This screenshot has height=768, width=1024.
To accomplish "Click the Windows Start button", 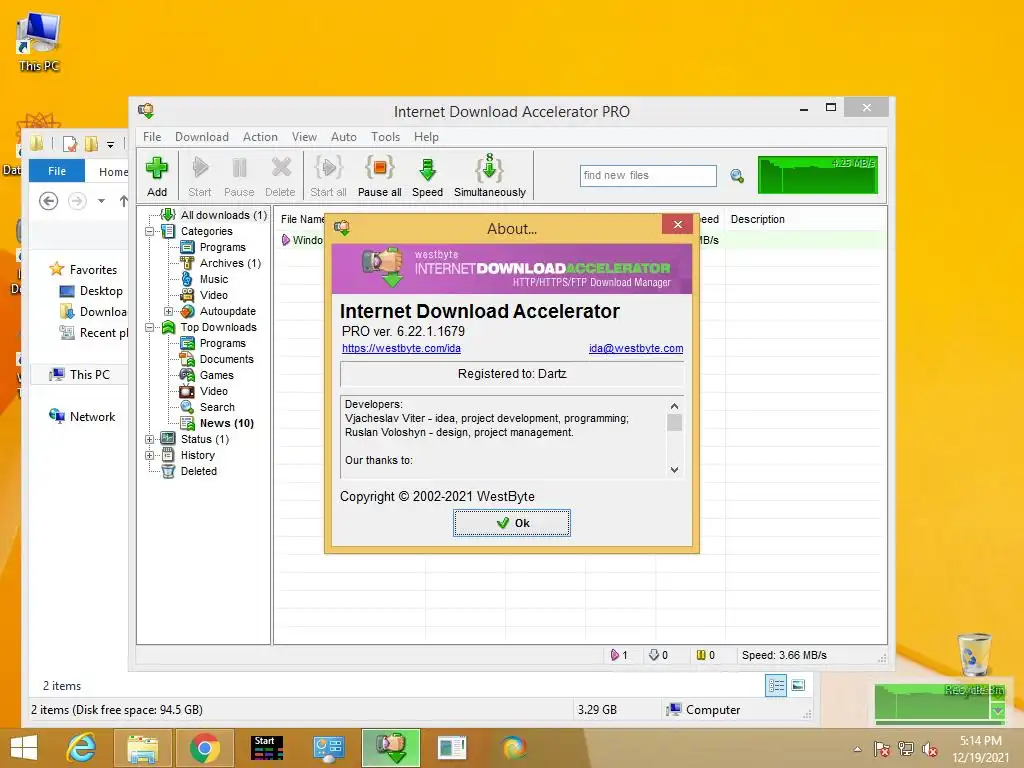I will point(24,748).
